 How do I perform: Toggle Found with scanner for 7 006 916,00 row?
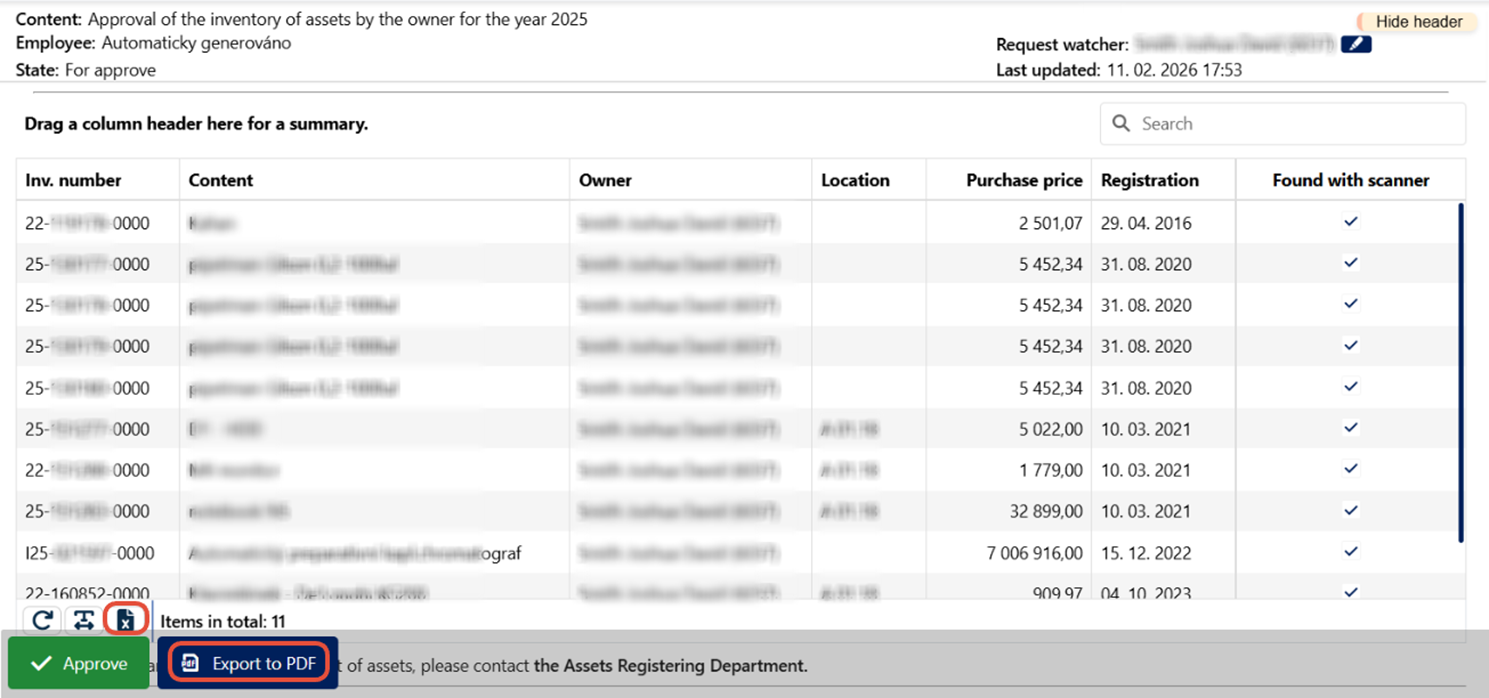pyautogui.click(x=1351, y=551)
